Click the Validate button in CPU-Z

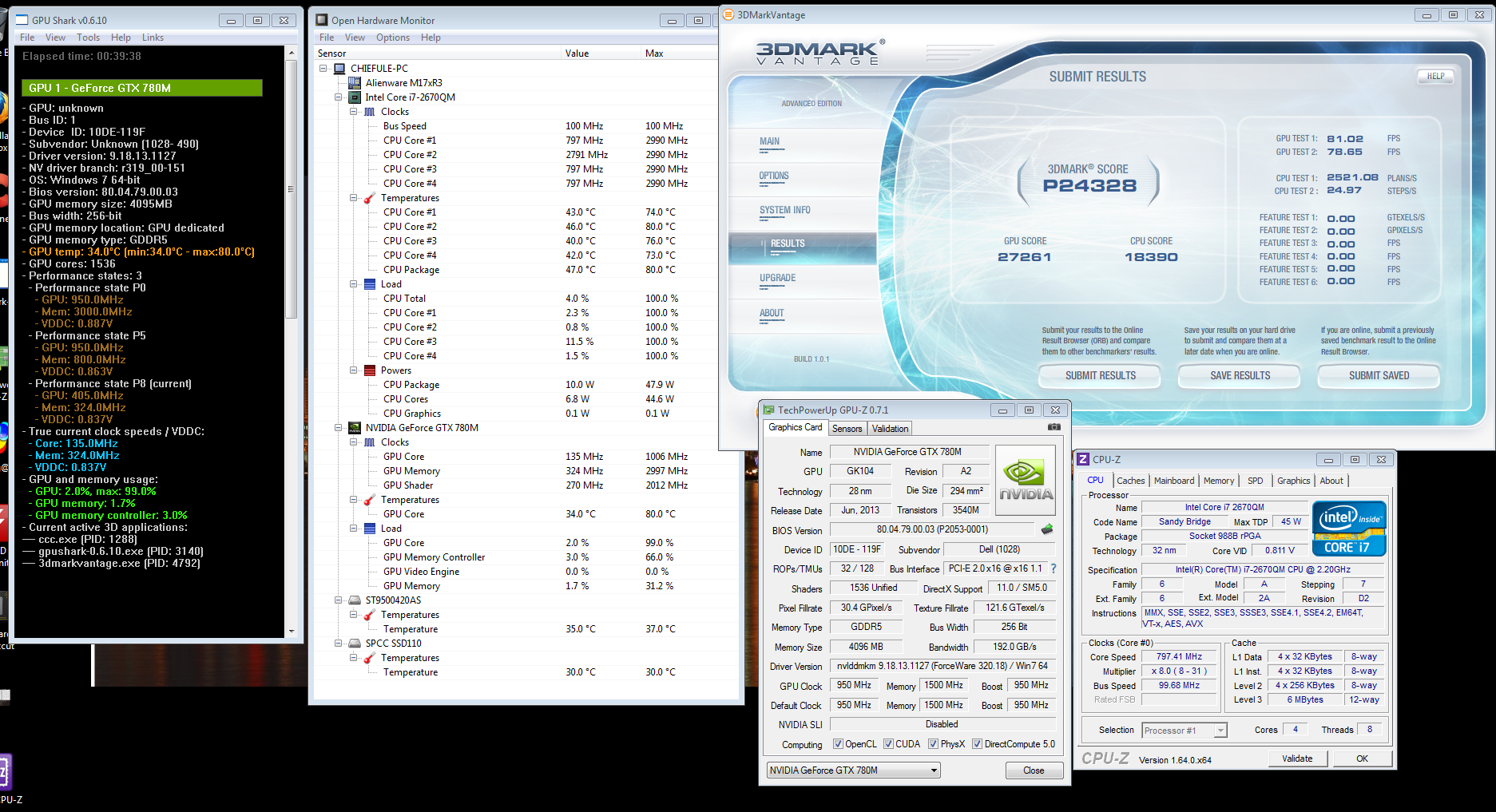[1297, 759]
